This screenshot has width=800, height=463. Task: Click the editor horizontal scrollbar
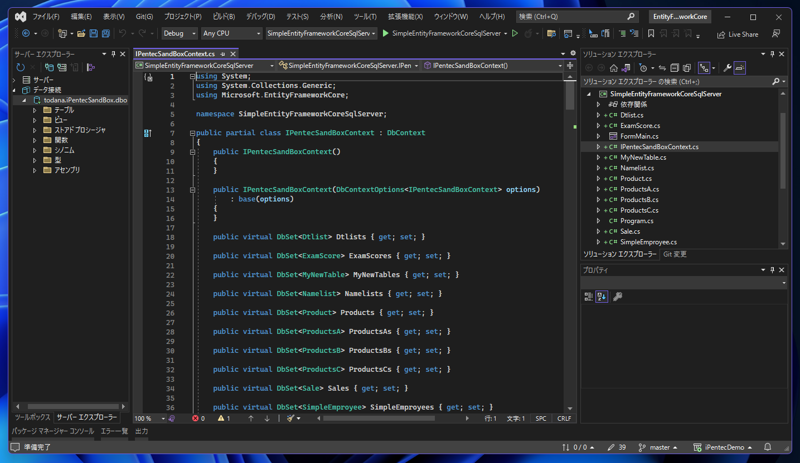(x=379, y=419)
